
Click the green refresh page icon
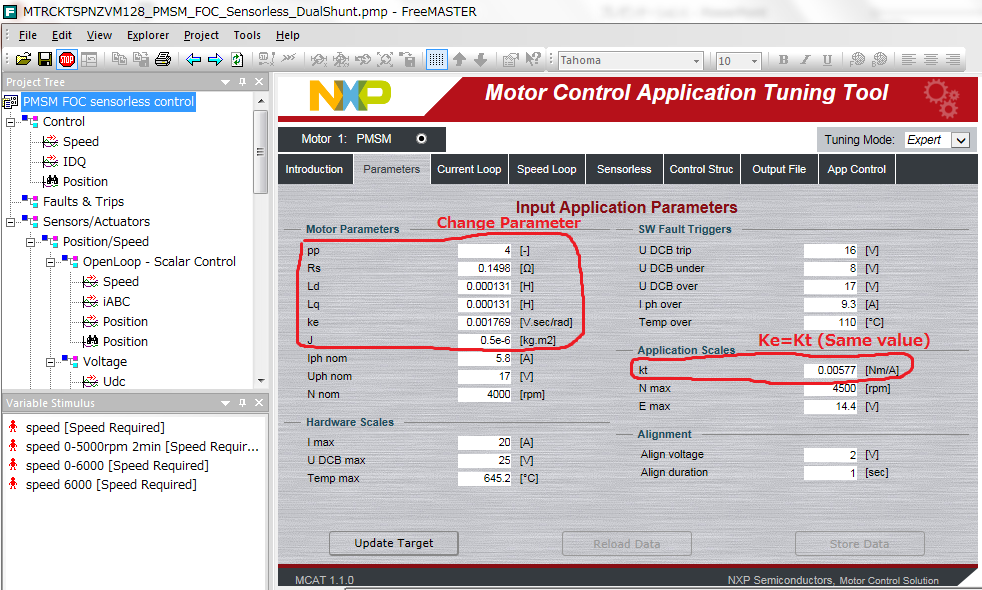coord(237,60)
